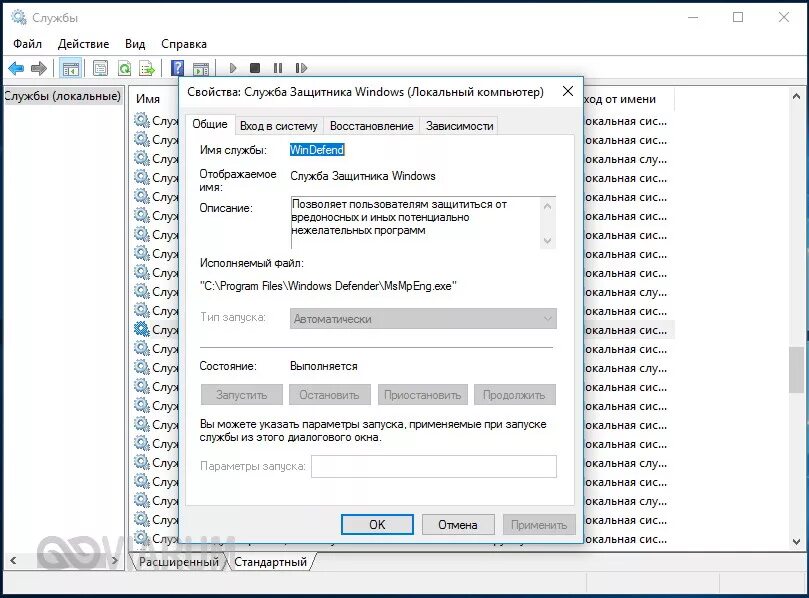Screen dimensions: 809x598
Task: Click the description scroll-up arrow
Action: click(x=547, y=206)
